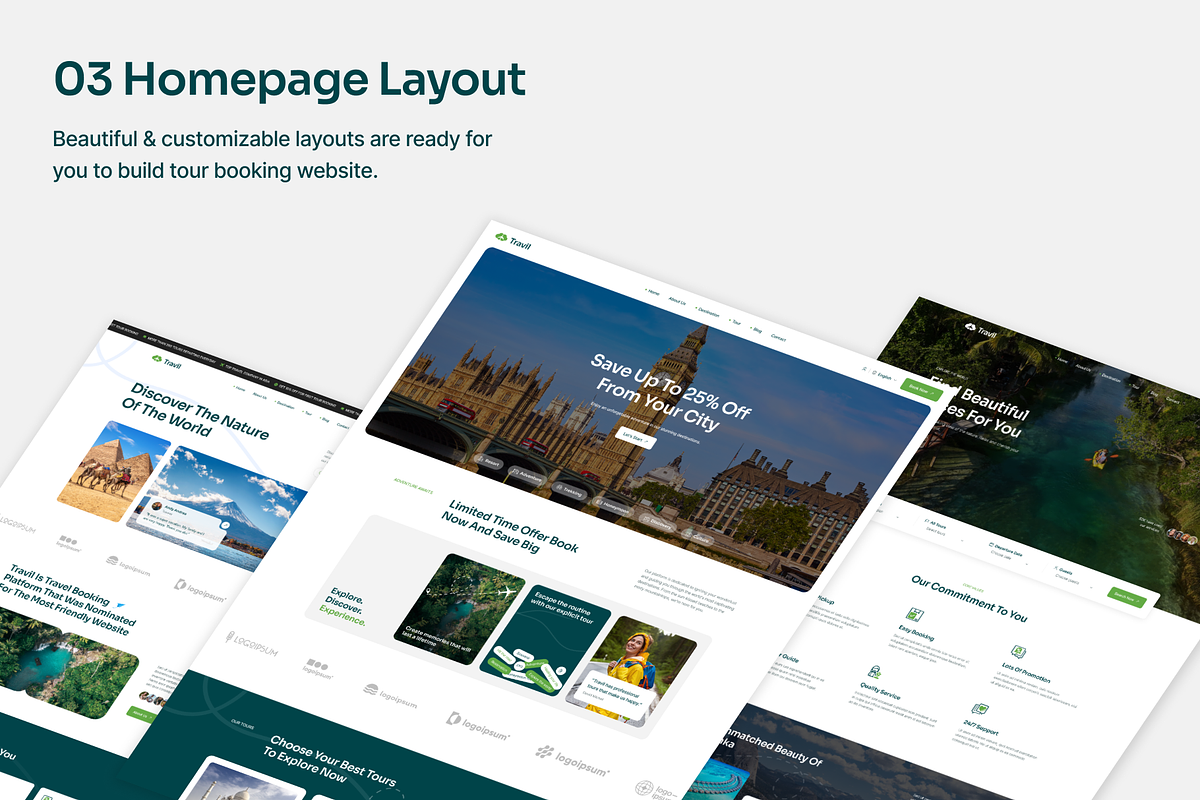The image size is (1200, 800).
Task: Select the Culture category chip
Action: pos(697,536)
